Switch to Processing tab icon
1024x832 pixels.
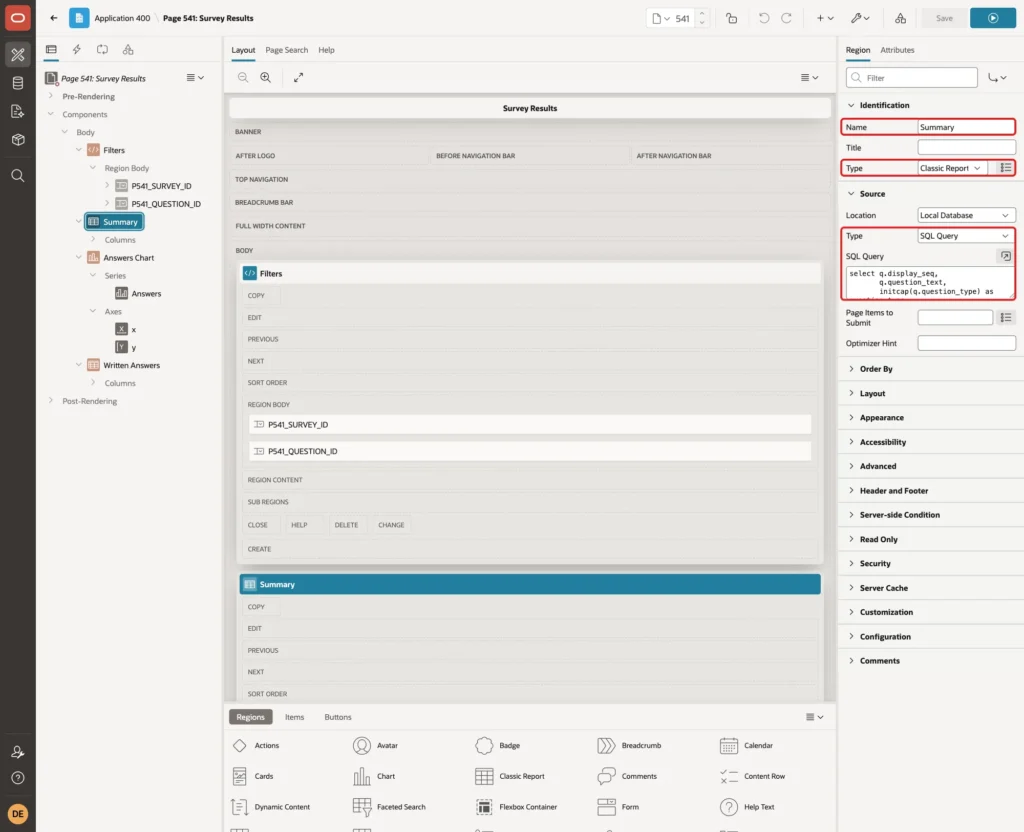[102, 50]
